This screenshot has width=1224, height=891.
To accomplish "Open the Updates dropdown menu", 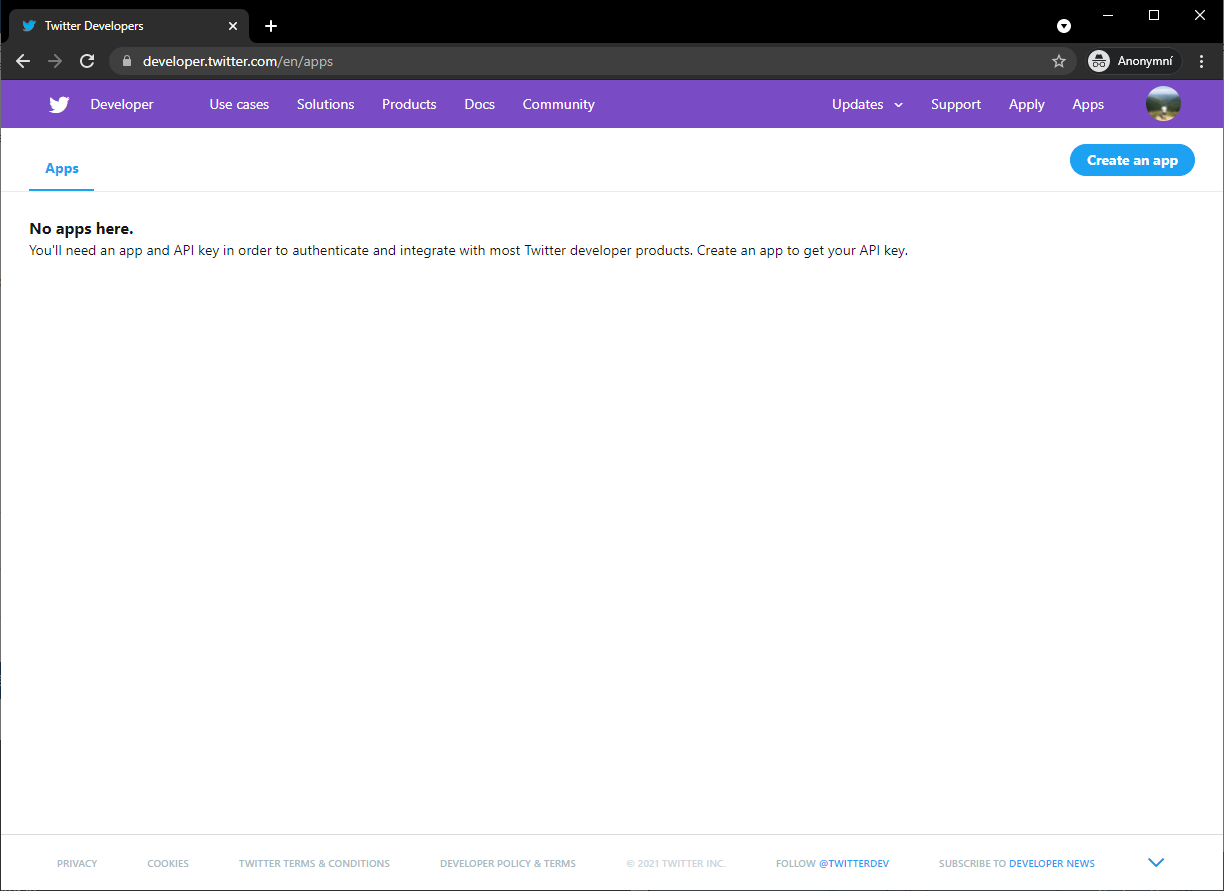I will point(867,104).
